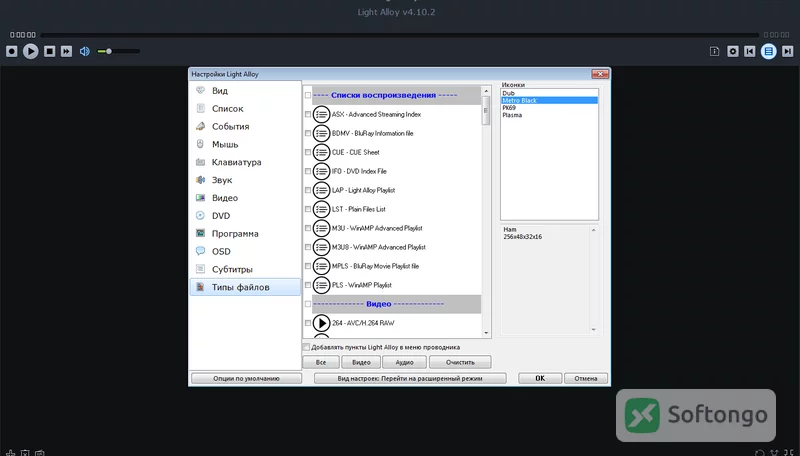The width and height of the screenshot is (800, 456).
Task: Select PK69 icon set
Action: pos(549,108)
